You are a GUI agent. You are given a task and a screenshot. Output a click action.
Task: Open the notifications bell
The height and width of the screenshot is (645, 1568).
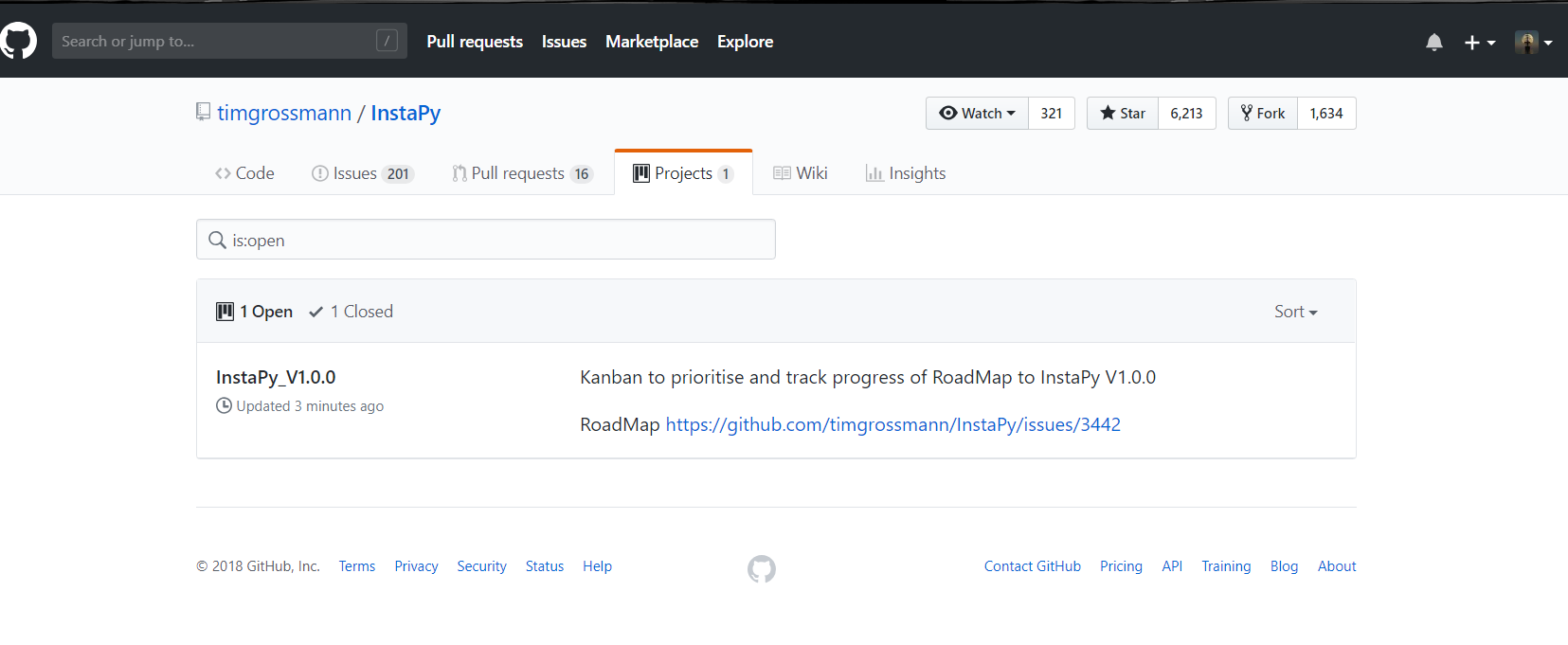click(1433, 42)
